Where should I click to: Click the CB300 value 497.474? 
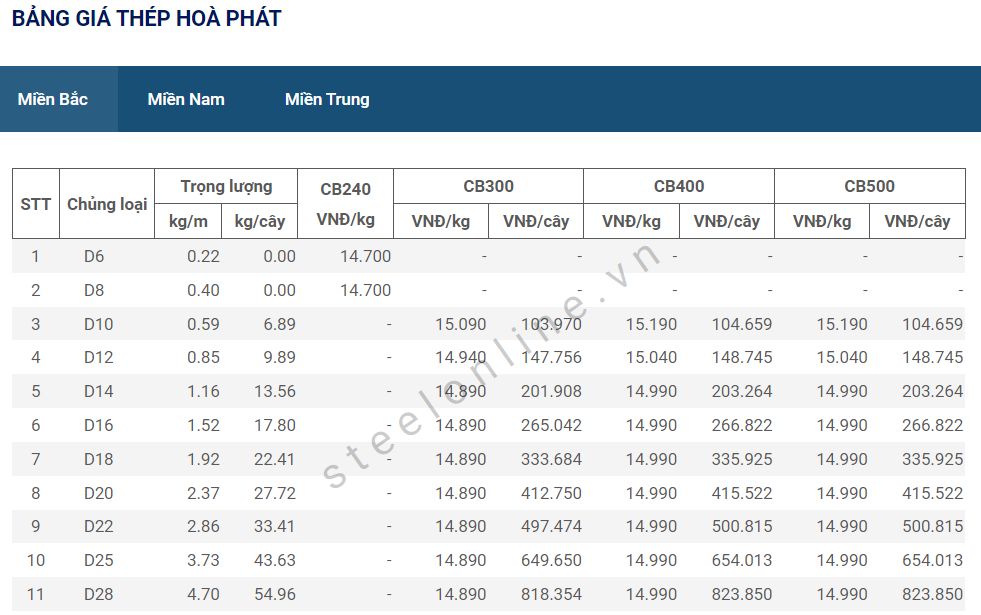coord(551,526)
